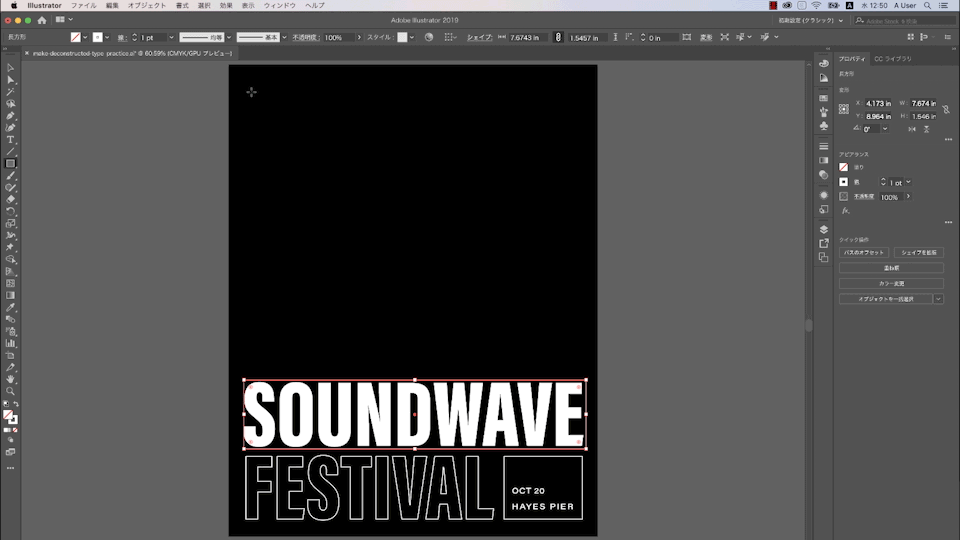Click the fx effects icon in Appearance
960x540 pixels.
845,211
